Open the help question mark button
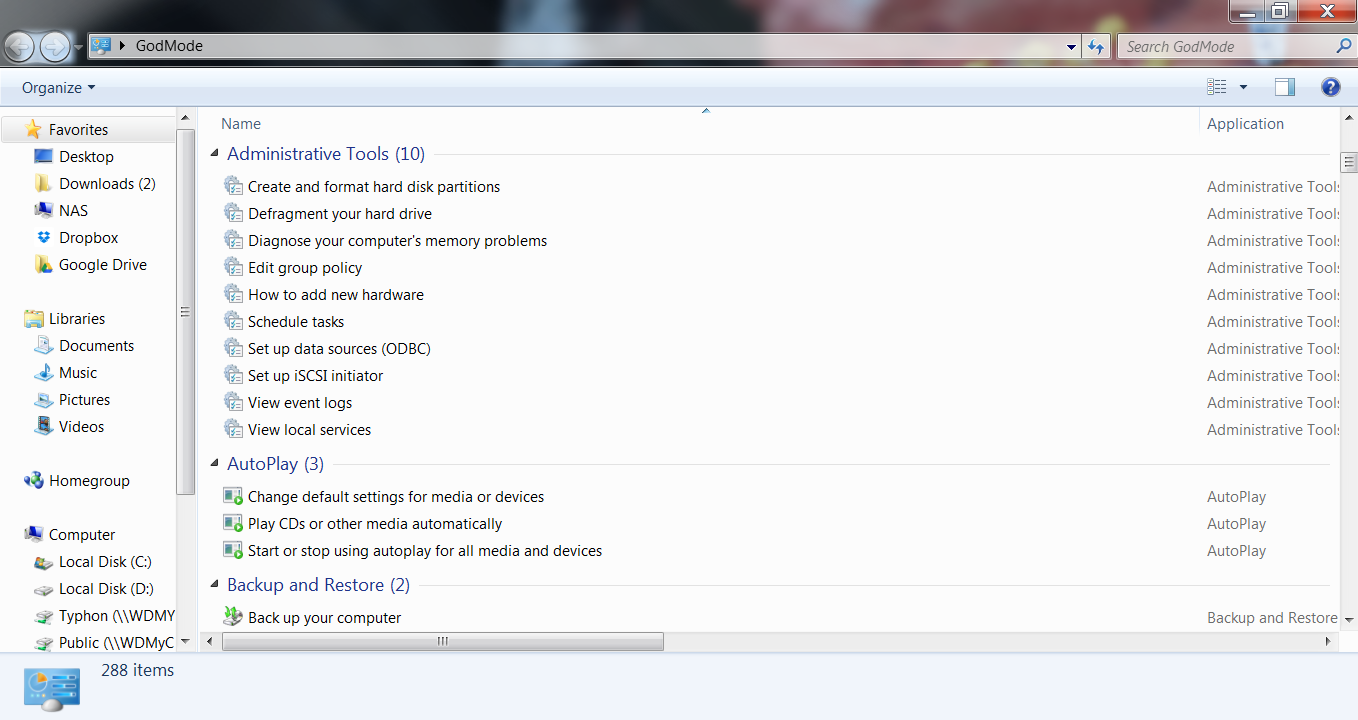 point(1331,87)
